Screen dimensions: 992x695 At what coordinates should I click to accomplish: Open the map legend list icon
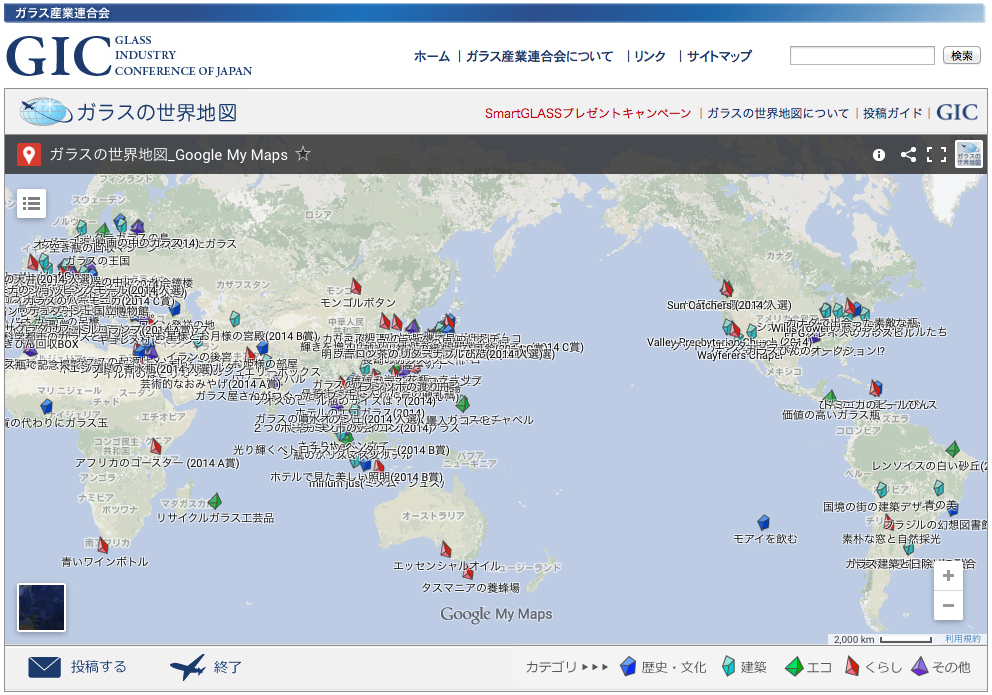coord(31,204)
